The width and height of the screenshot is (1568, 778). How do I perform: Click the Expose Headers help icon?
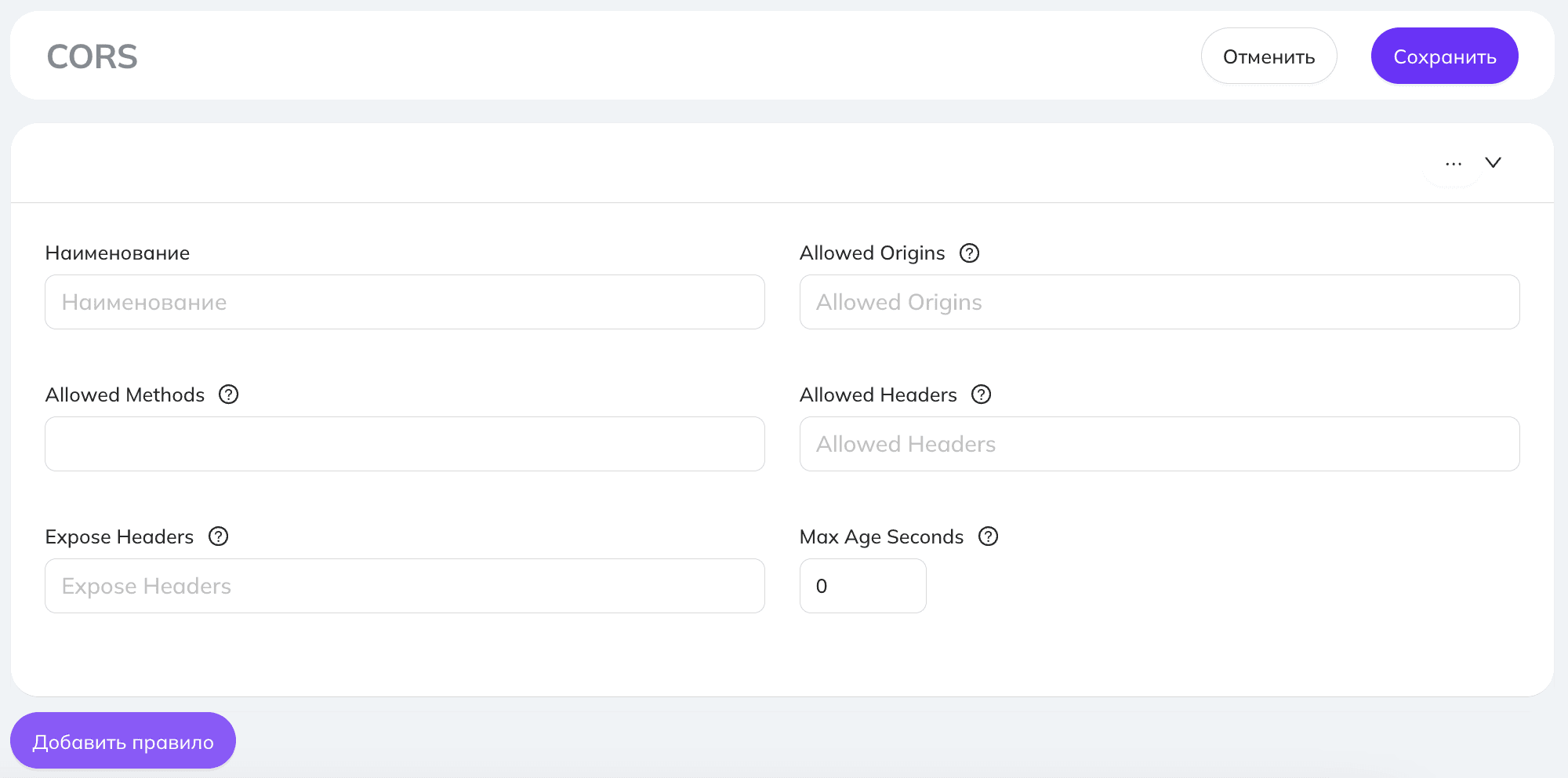[x=219, y=536]
